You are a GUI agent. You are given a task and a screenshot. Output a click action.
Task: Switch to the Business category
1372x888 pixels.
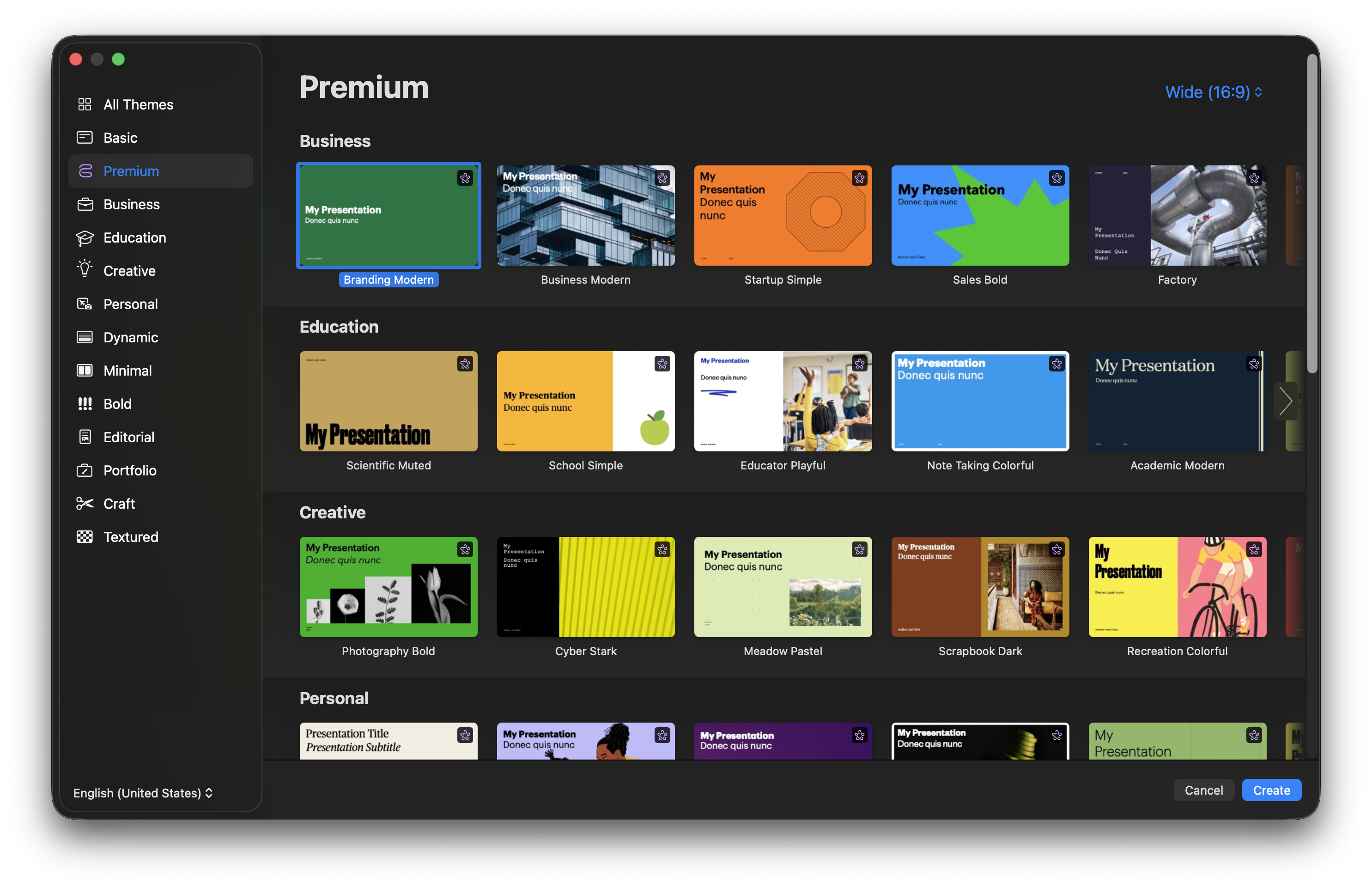(132, 205)
